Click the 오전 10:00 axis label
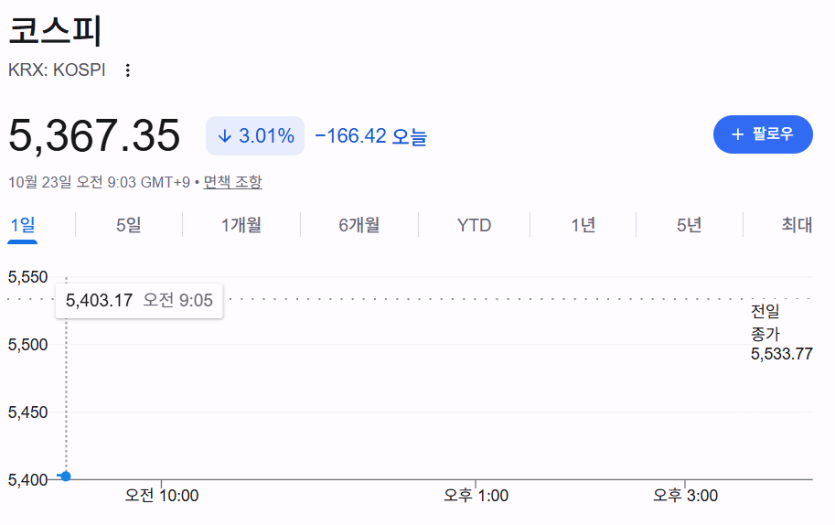835x525 pixels. point(161,496)
